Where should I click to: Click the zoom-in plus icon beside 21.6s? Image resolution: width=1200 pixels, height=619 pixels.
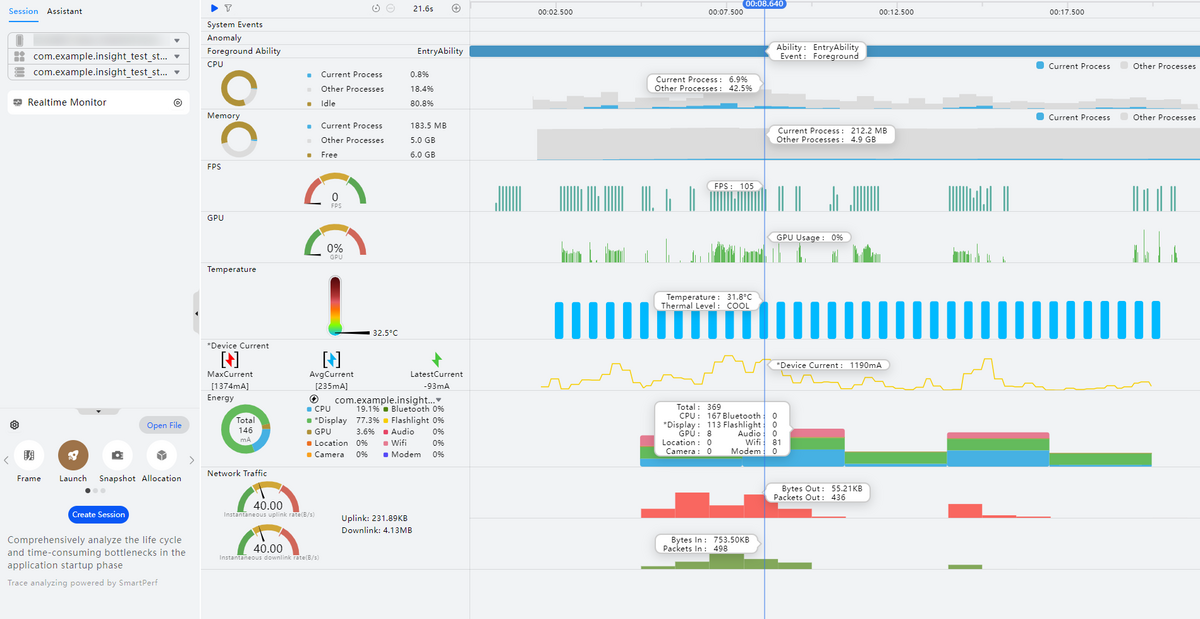(x=456, y=8)
